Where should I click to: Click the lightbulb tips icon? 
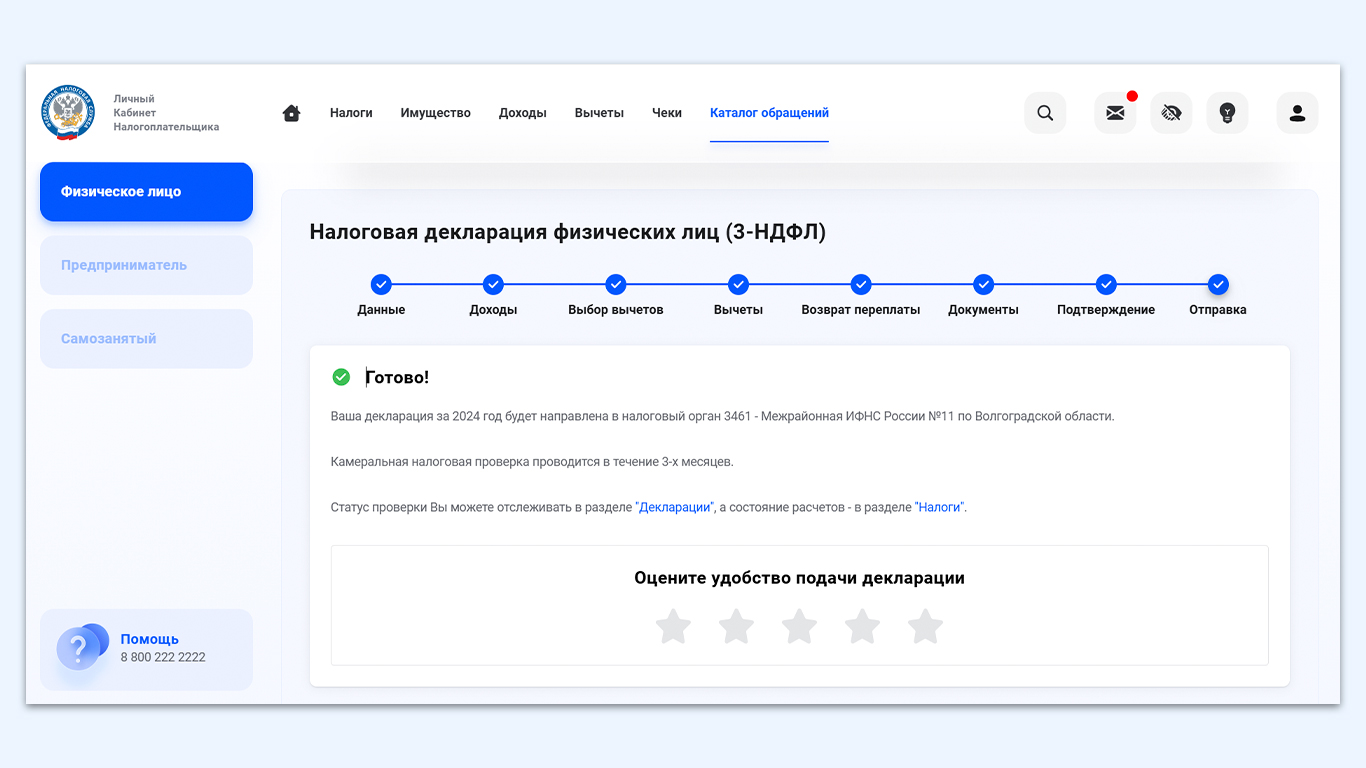click(1227, 113)
